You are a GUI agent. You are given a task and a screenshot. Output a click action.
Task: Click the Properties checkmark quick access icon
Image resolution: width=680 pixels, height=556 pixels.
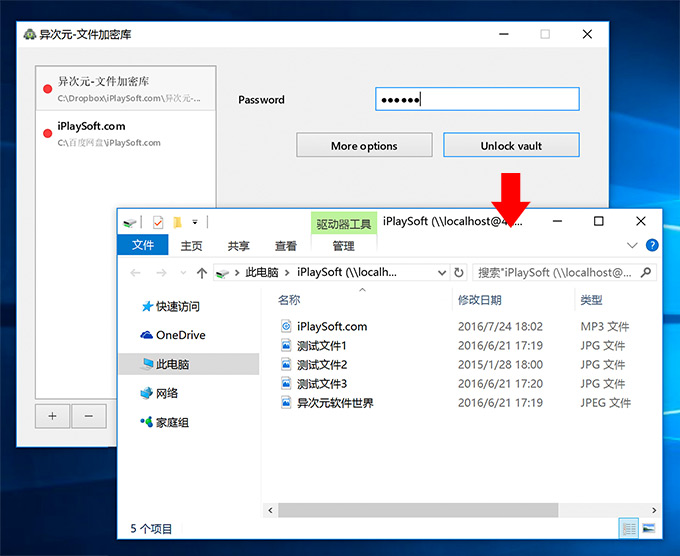[x=158, y=222]
